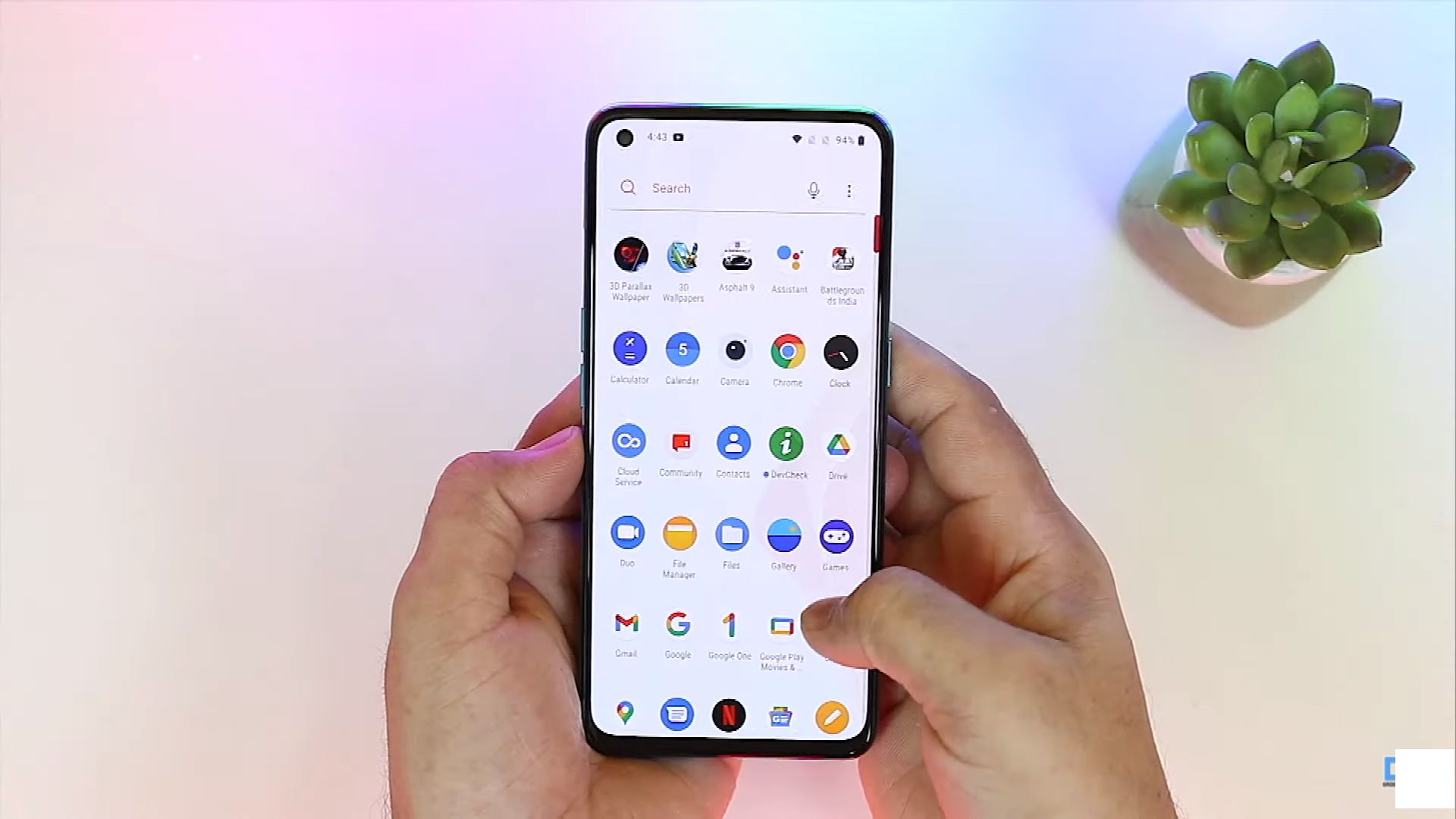Expand the app drawer overflow menu
This screenshot has width=1456, height=819.
[849, 190]
